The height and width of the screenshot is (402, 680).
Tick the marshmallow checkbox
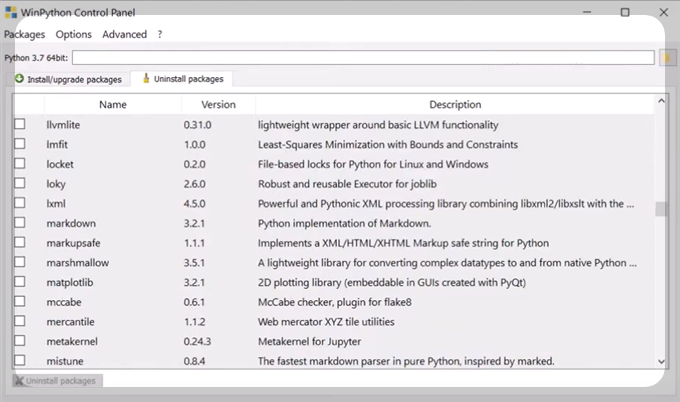[x=20, y=262]
